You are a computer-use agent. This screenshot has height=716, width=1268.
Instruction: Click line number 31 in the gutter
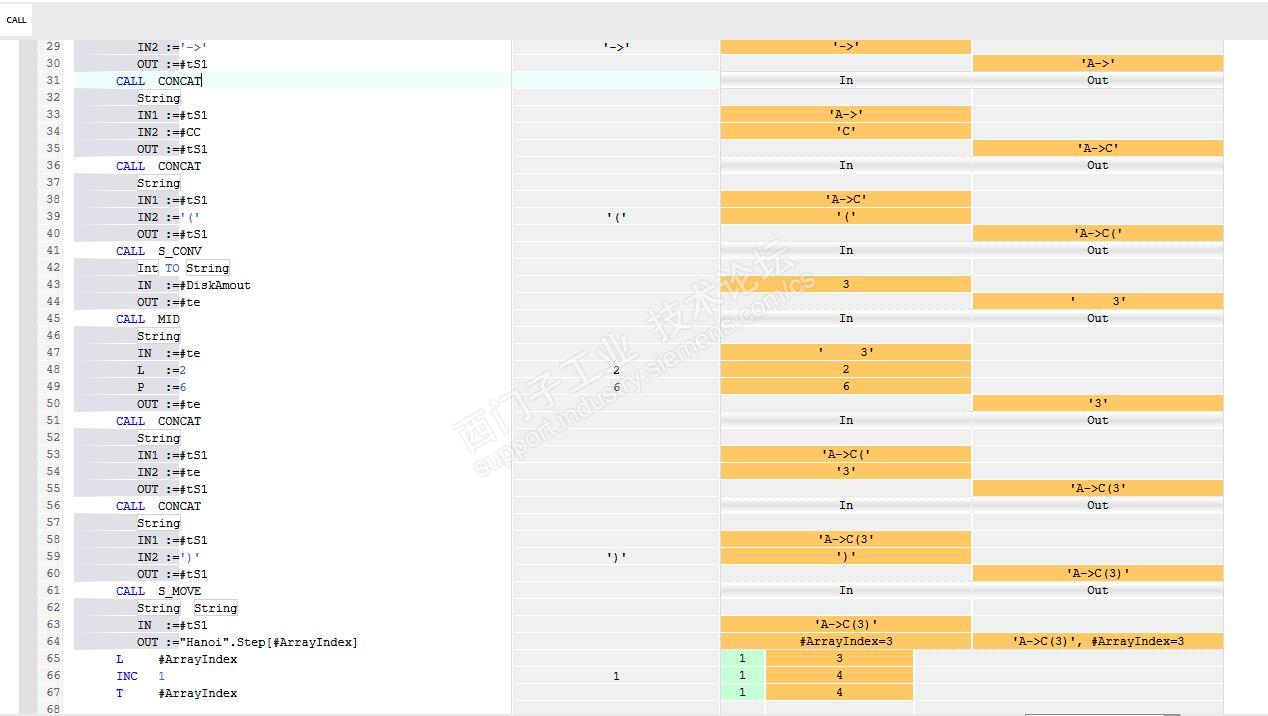pos(53,81)
